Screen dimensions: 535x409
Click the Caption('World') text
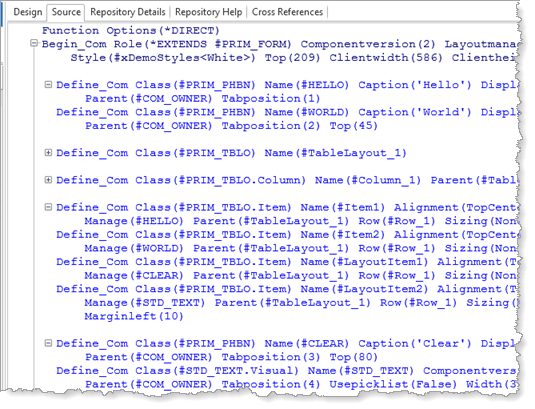pyautogui.click(x=415, y=112)
